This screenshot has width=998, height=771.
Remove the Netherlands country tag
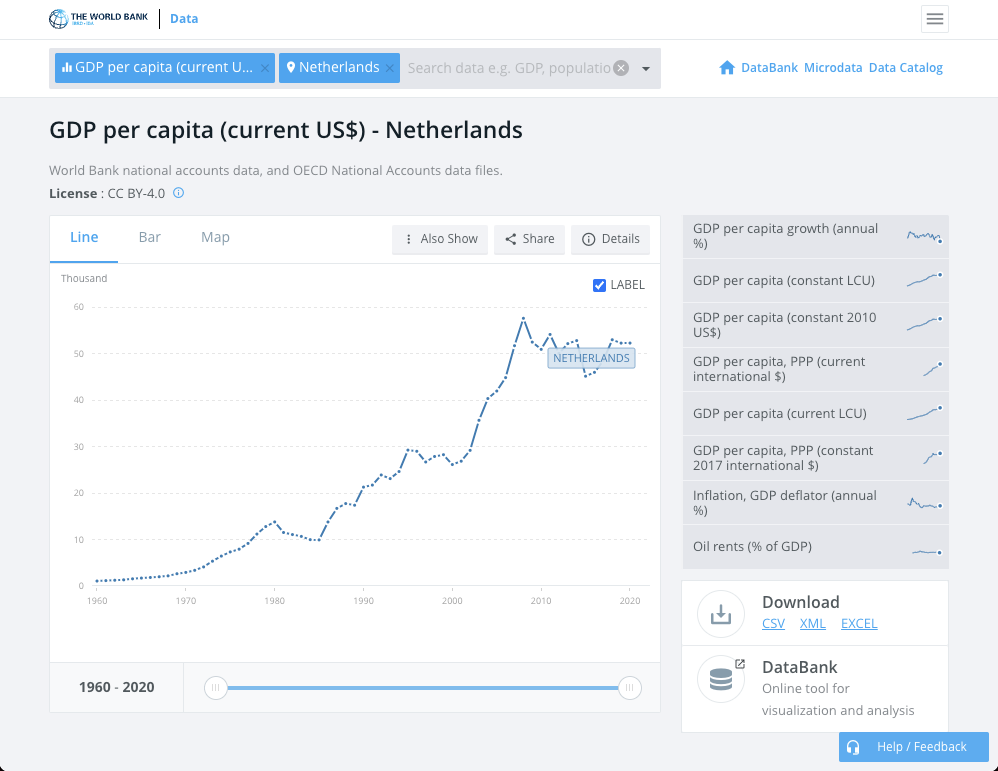click(390, 68)
